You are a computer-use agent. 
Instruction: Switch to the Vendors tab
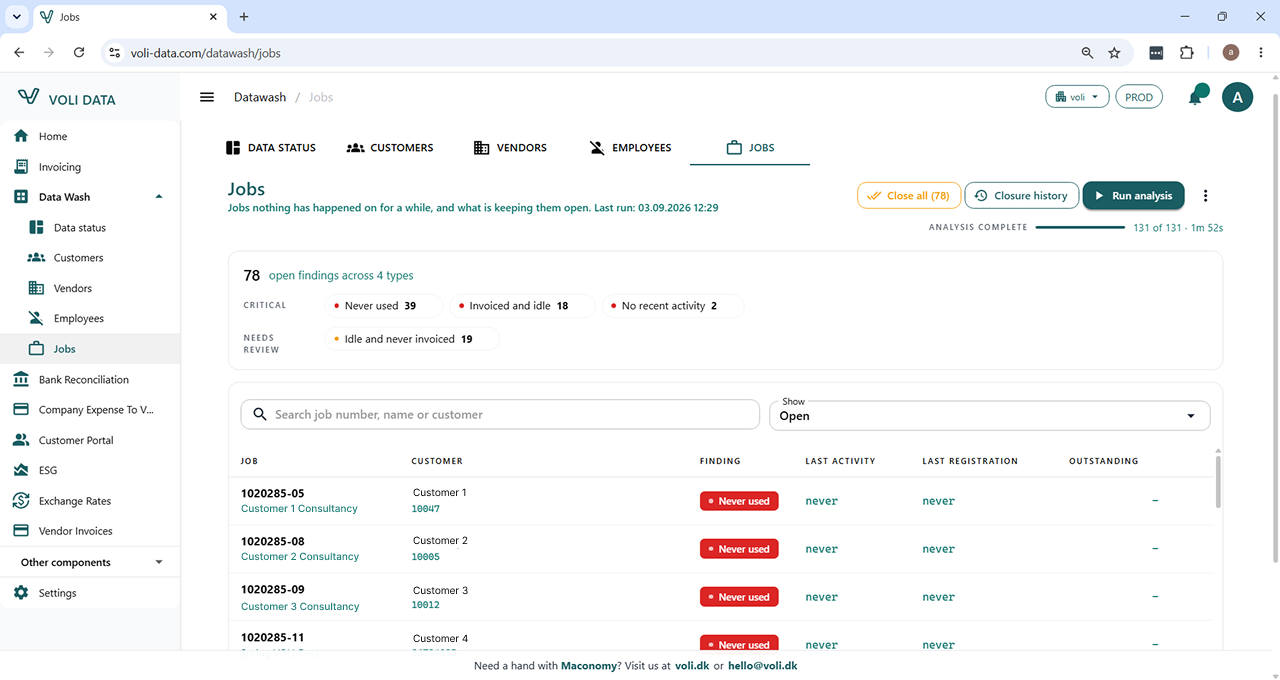click(510, 148)
